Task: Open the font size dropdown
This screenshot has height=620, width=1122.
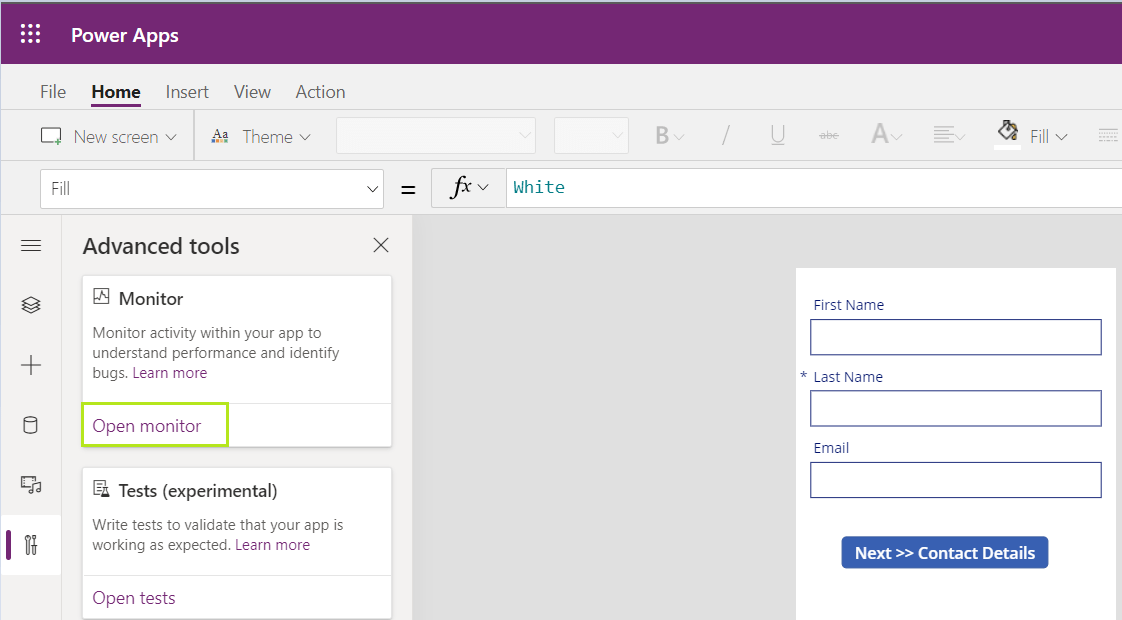Action: (x=591, y=135)
